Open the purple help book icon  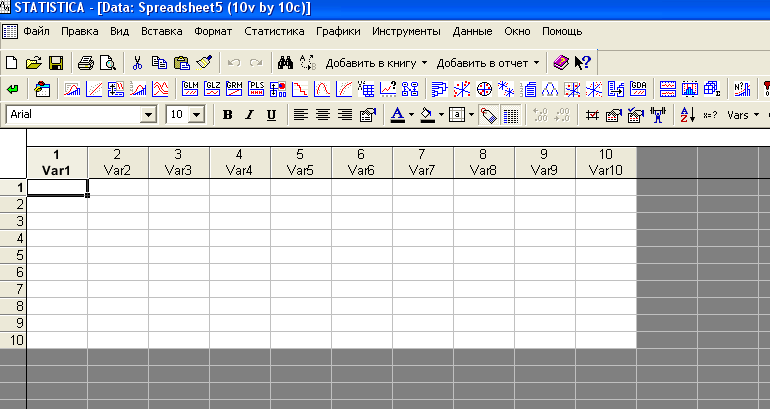(x=561, y=62)
